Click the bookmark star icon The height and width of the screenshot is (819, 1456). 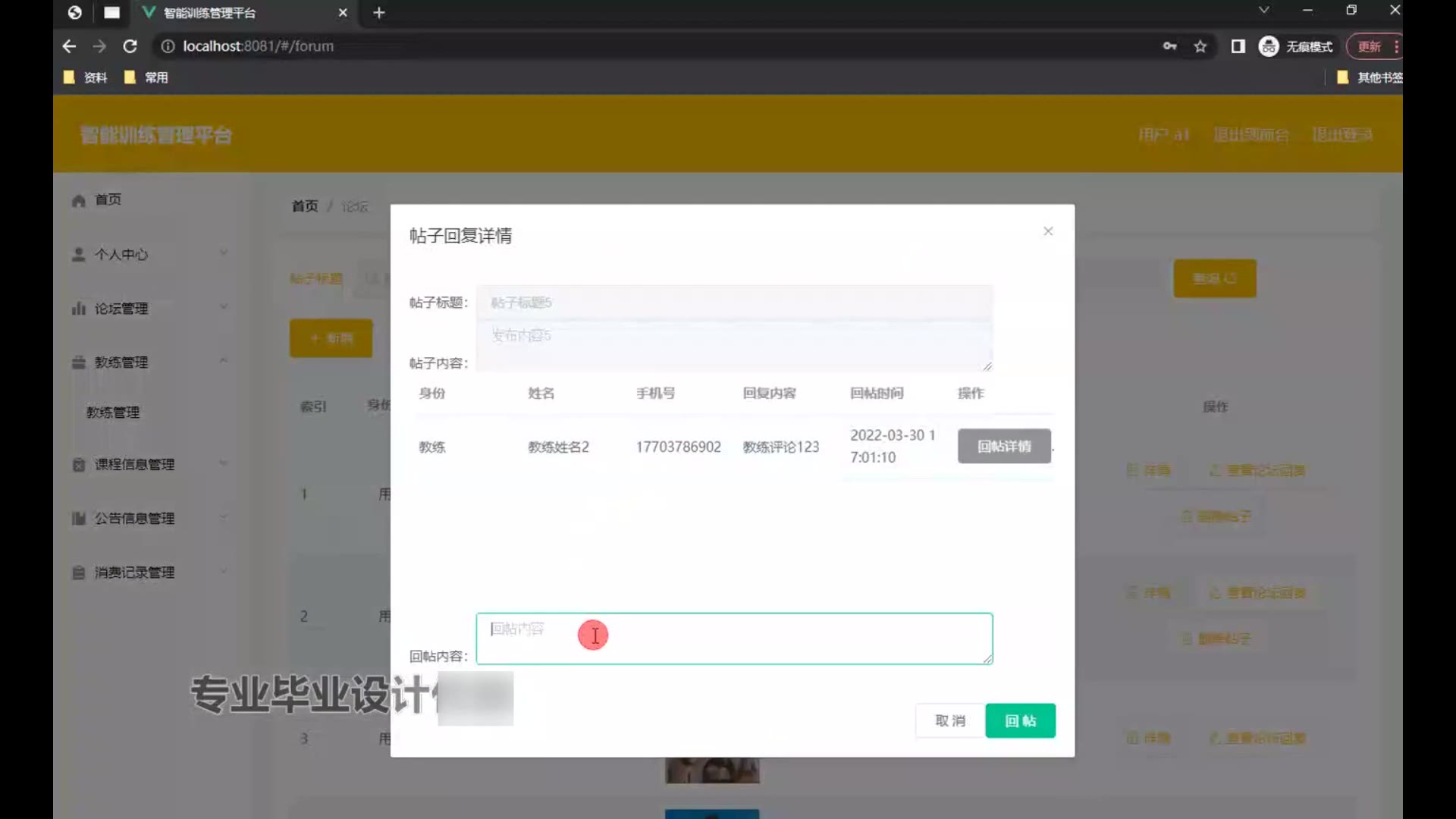(x=1200, y=46)
